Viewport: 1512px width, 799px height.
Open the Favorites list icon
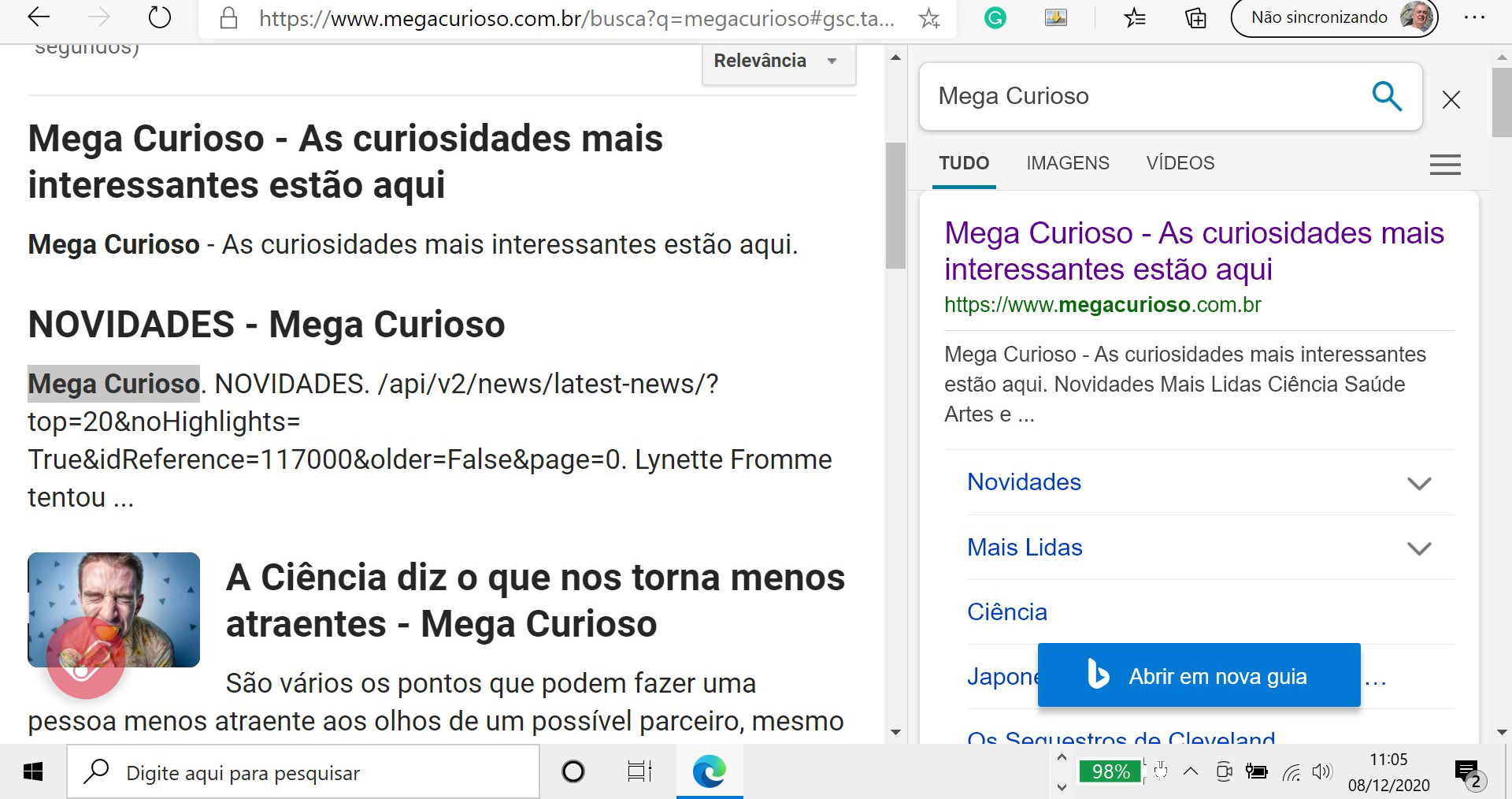pyautogui.click(x=1135, y=17)
